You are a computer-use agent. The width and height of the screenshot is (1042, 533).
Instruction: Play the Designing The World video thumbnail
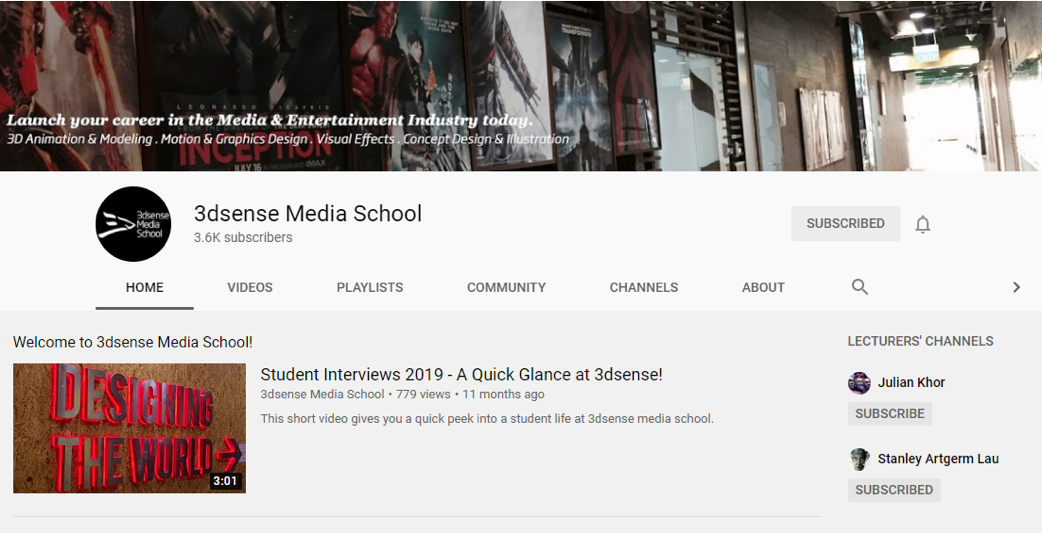(129, 428)
